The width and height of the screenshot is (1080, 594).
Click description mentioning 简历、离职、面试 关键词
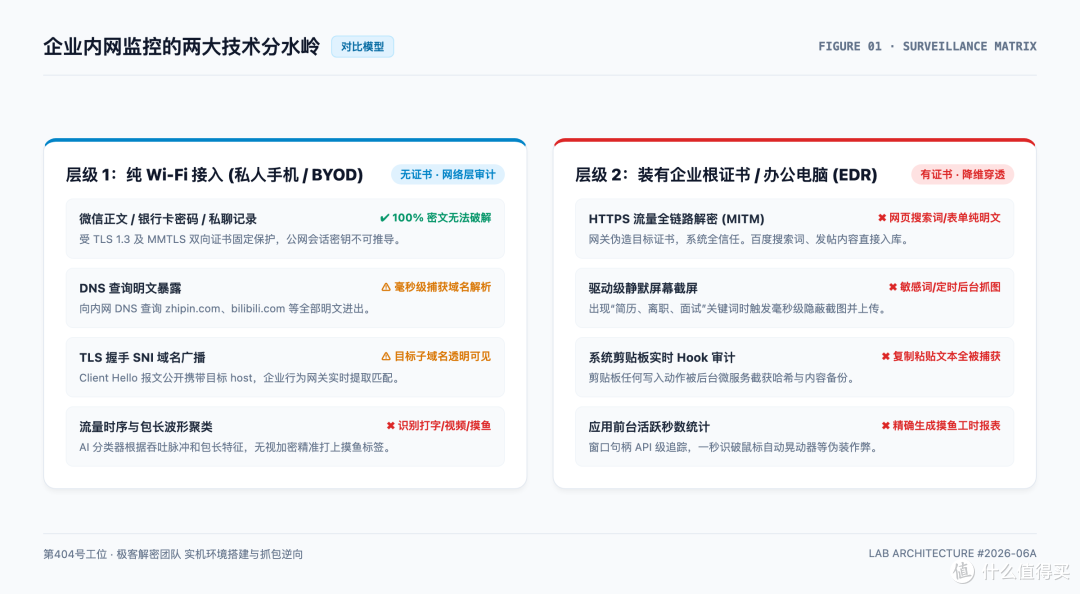[x=738, y=309]
